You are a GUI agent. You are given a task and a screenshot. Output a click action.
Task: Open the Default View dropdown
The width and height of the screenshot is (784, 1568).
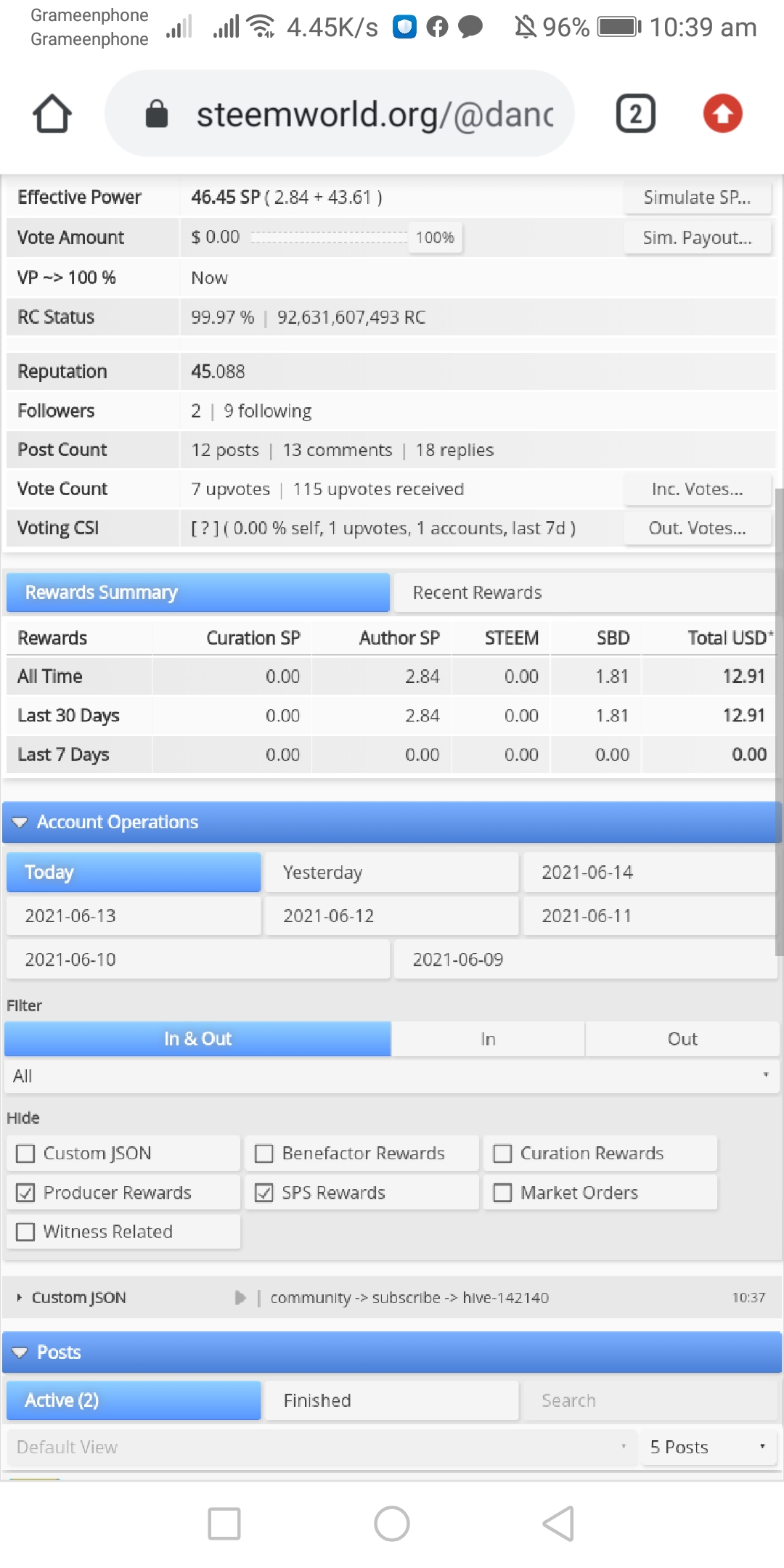click(x=321, y=1447)
